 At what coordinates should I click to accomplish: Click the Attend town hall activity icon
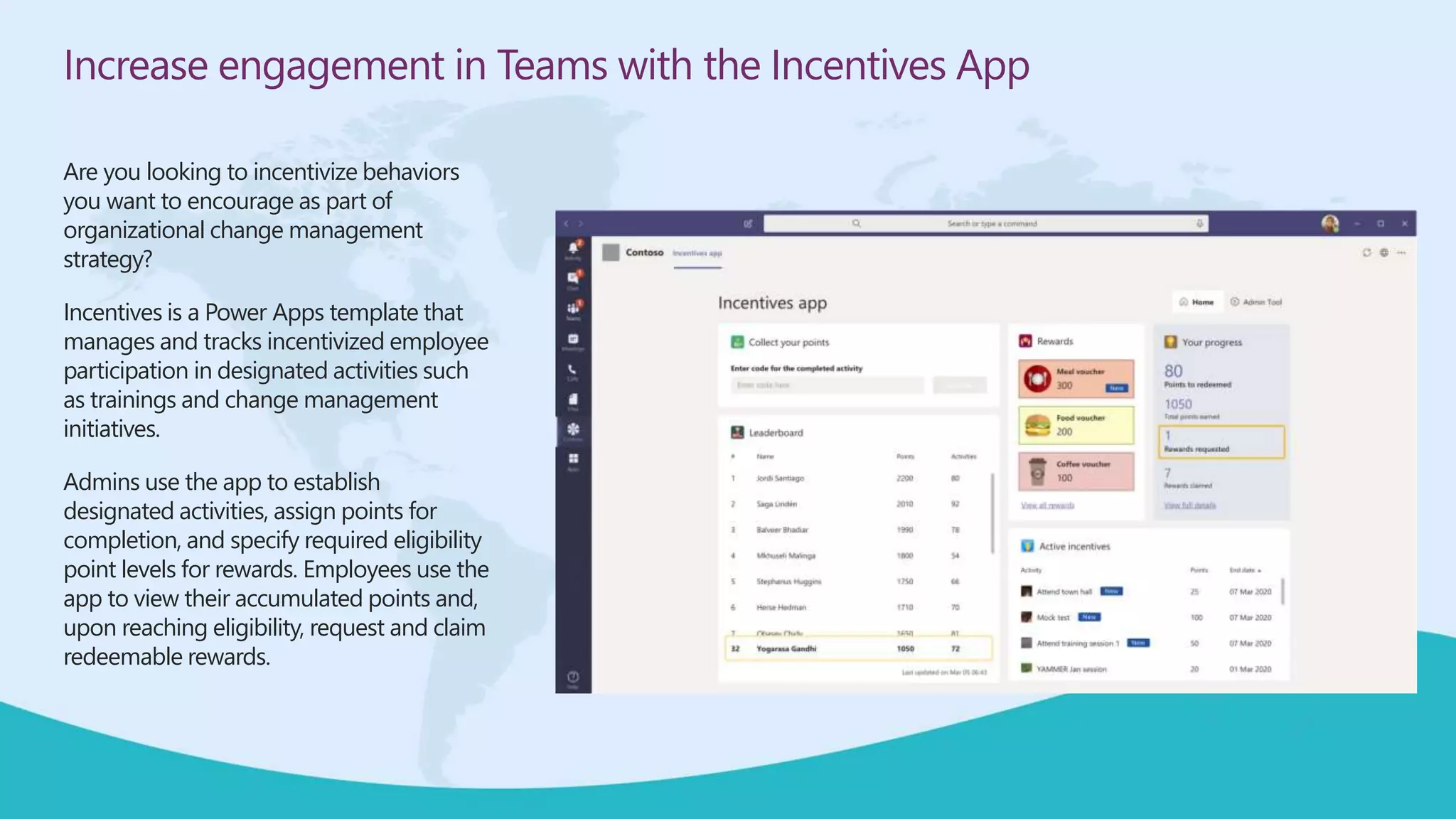[1027, 591]
